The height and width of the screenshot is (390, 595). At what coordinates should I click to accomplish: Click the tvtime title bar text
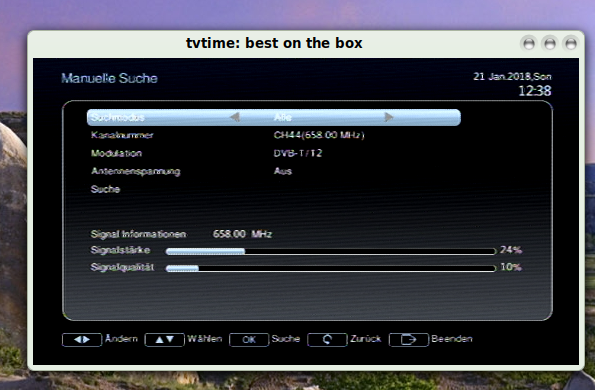coord(274,43)
